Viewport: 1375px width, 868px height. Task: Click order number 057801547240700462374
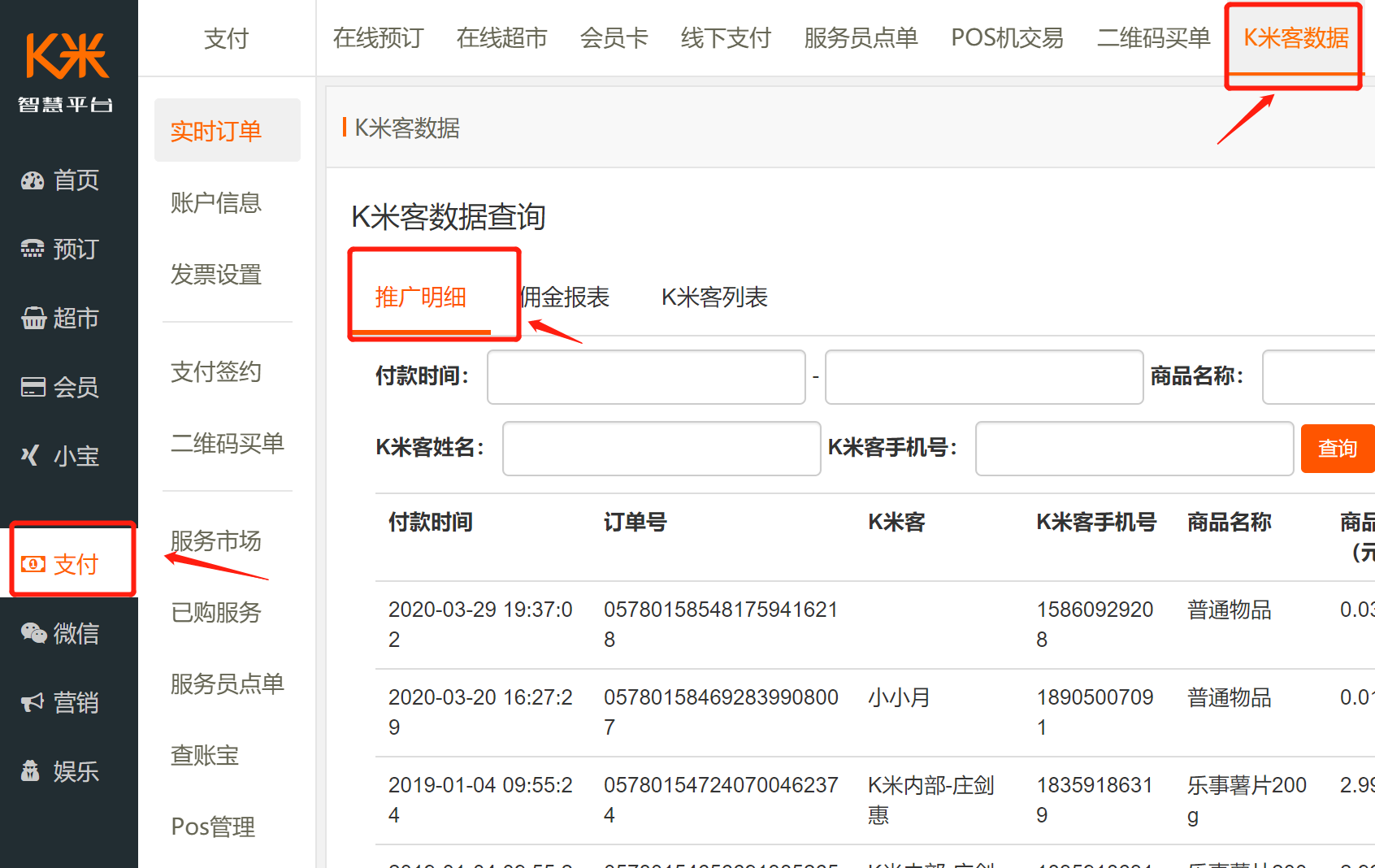pyautogui.click(x=721, y=800)
